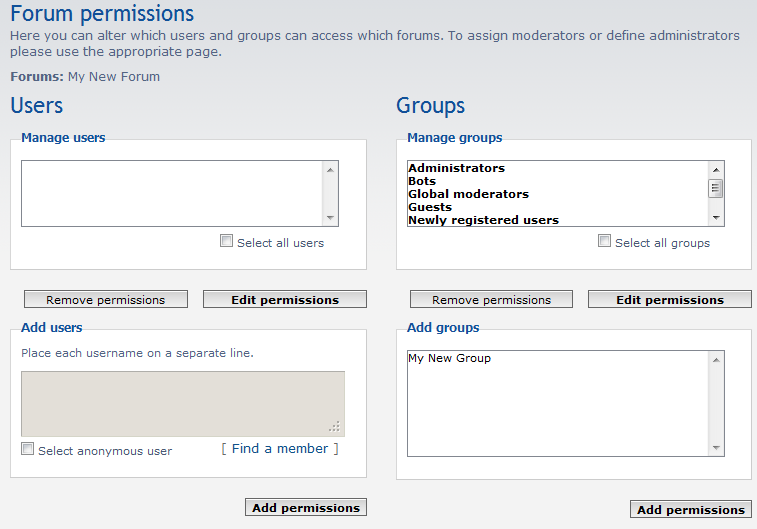Select Guests in the groups list

point(430,207)
